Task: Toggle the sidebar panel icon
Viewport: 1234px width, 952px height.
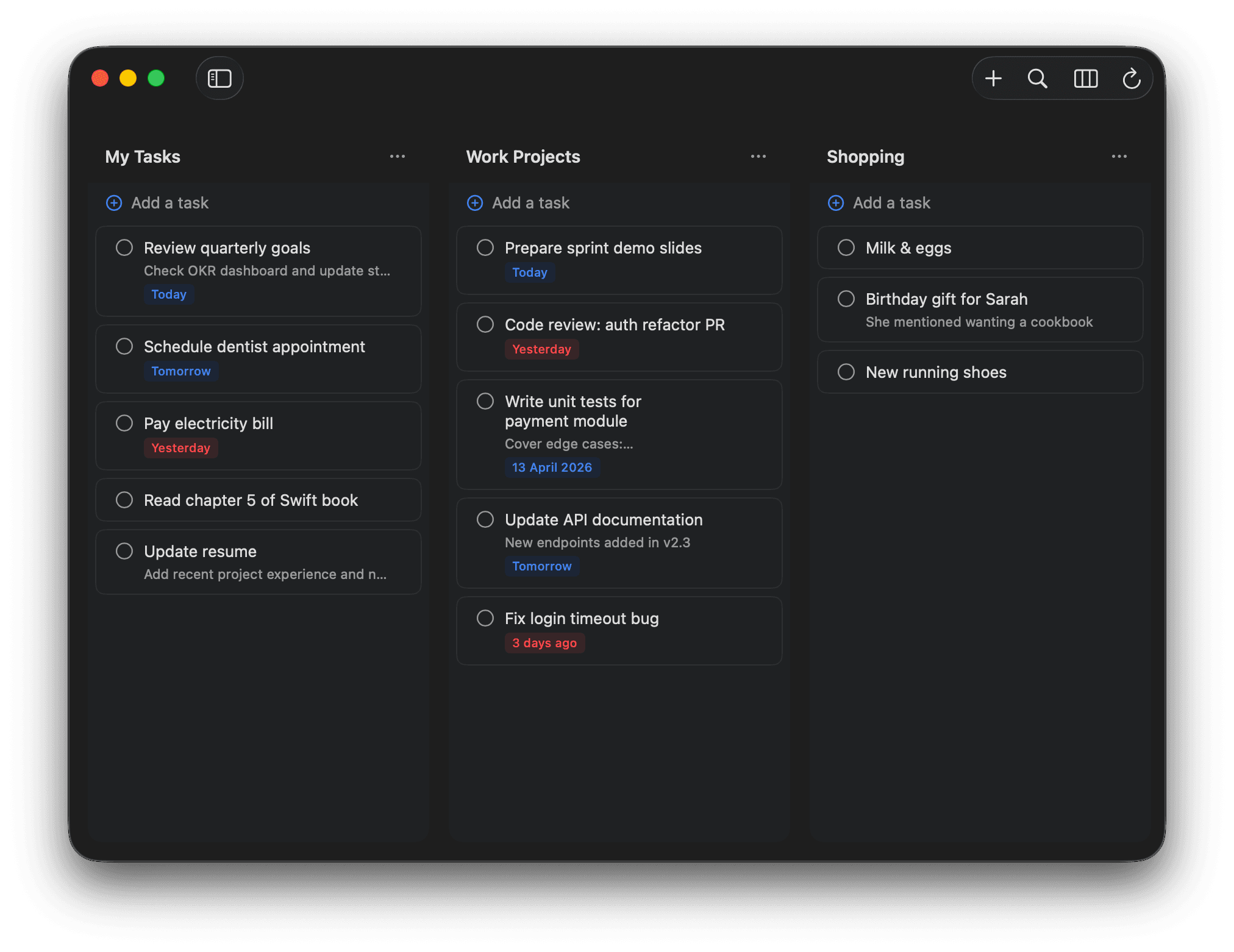Action: (219, 79)
